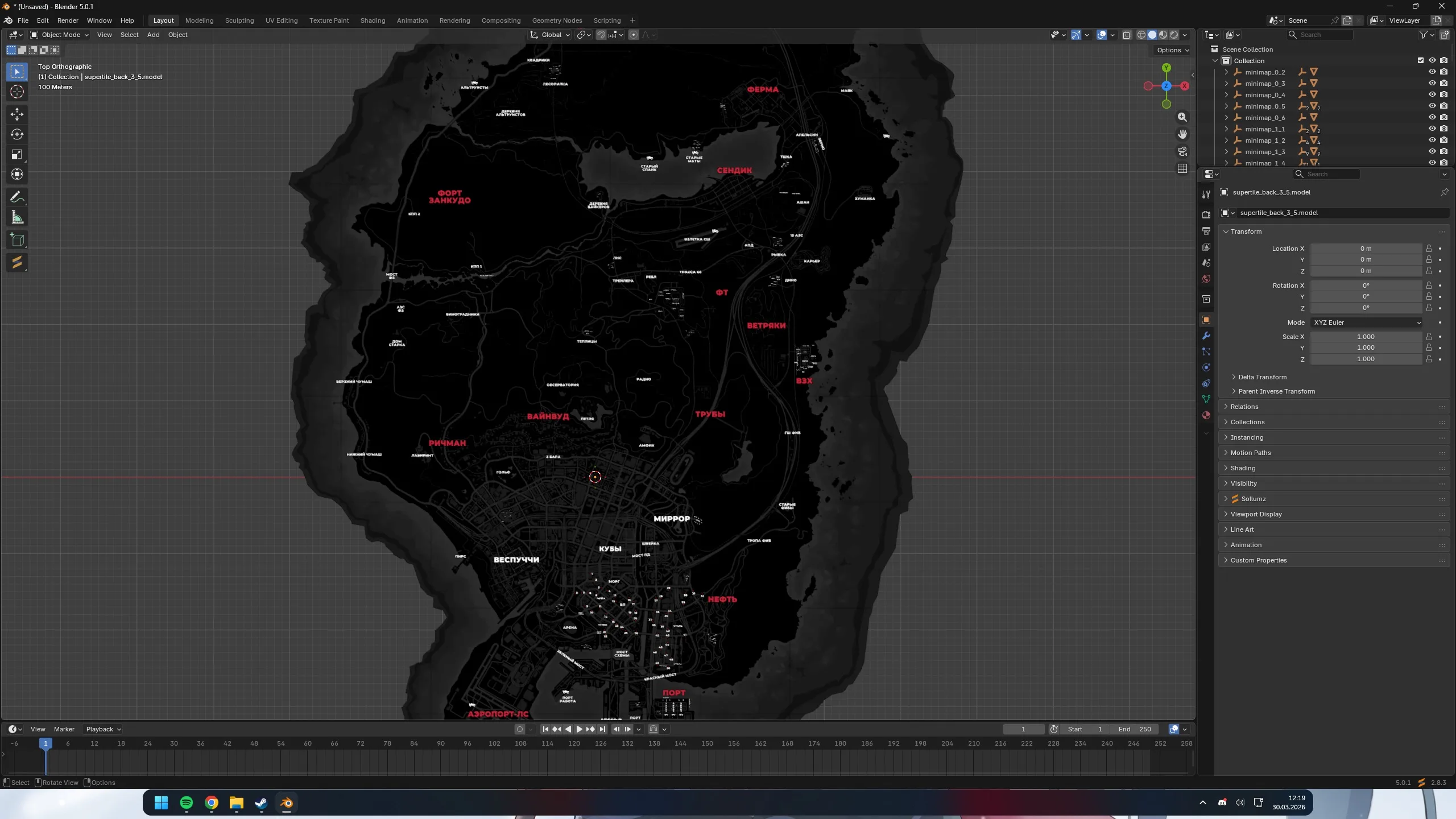Open the Object Data properties tab
This screenshot has height=819, width=1456.
[x=1206, y=399]
